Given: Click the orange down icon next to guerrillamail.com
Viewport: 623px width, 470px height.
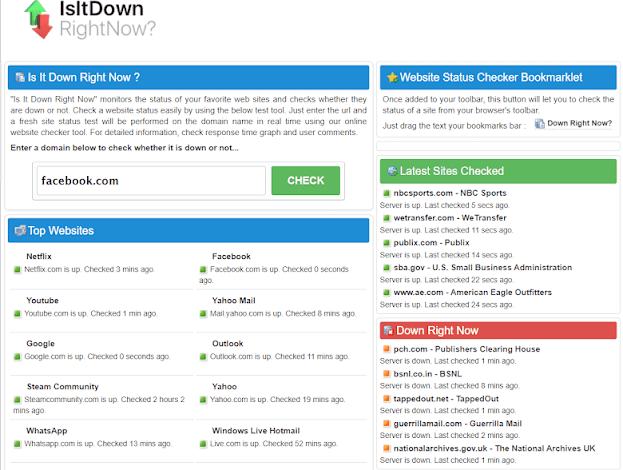Looking at the screenshot, I should (x=386, y=424).
